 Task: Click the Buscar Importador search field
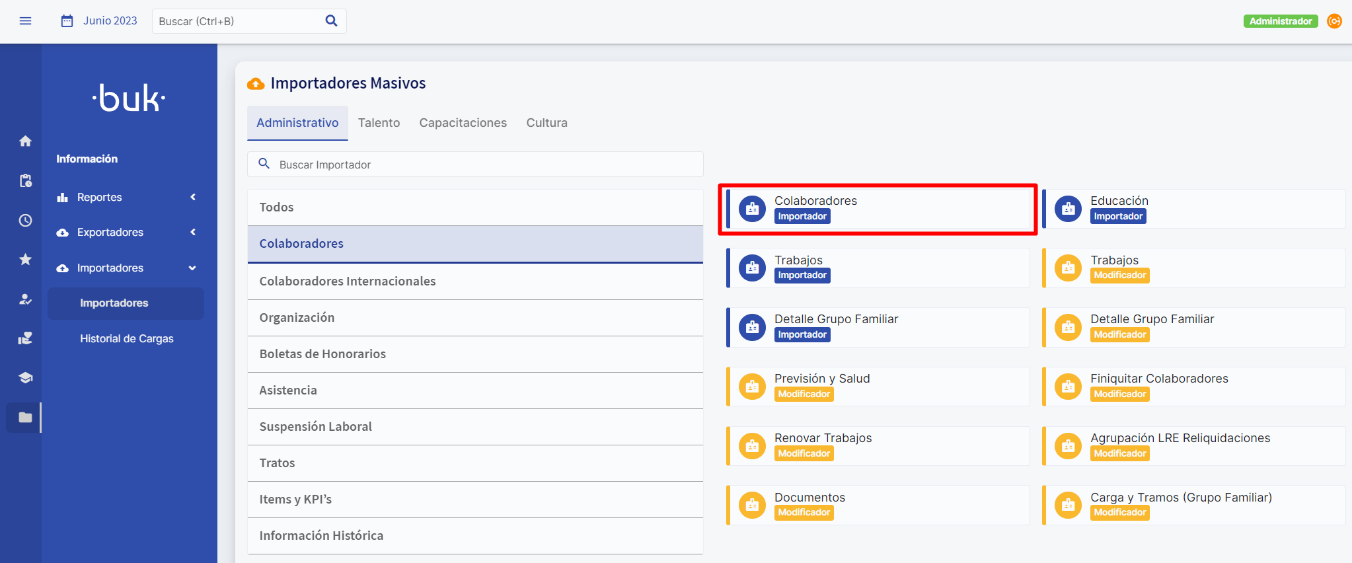(475, 164)
